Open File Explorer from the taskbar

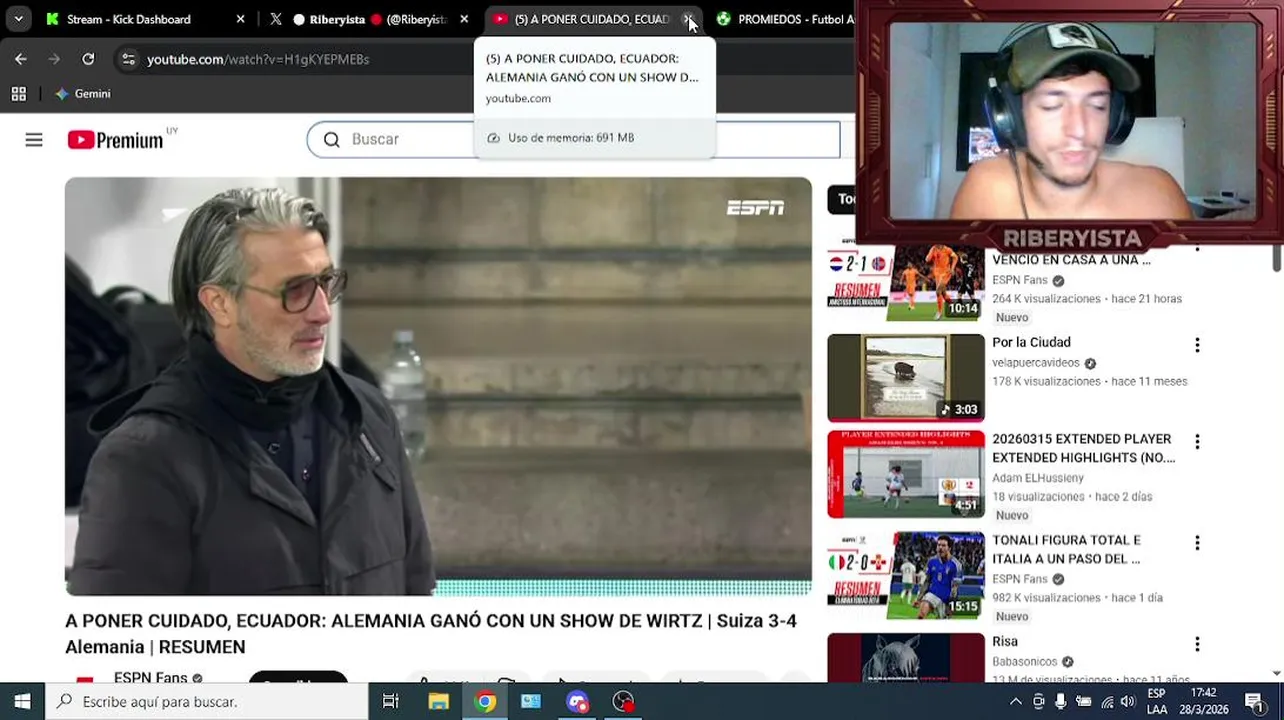pos(438,701)
